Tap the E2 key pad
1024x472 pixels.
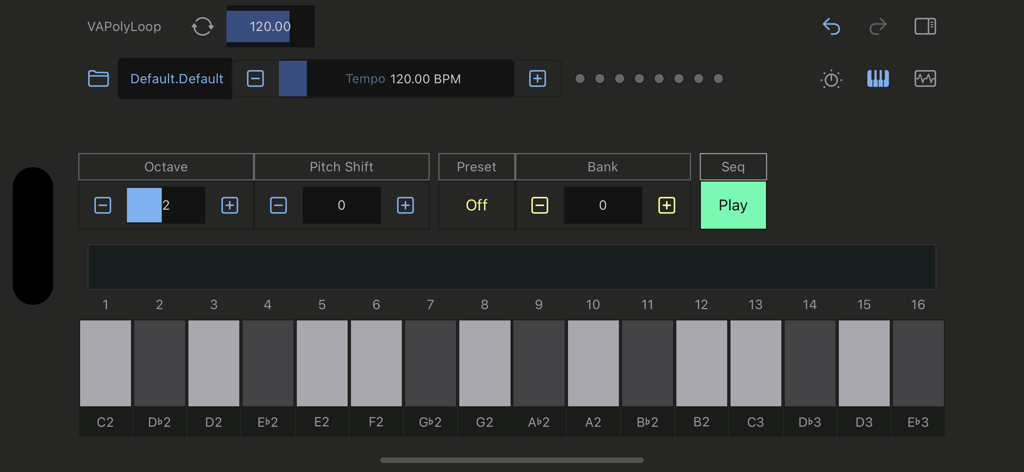[x=322, y=364]
